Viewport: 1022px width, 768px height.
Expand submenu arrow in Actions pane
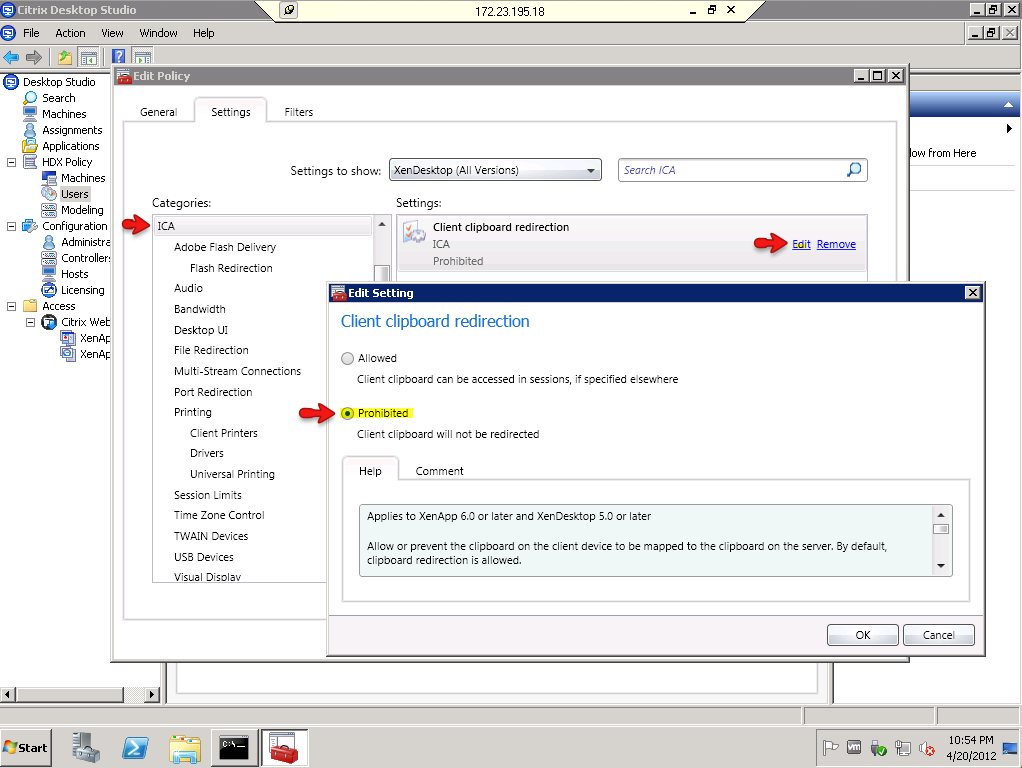point(1009,128)
